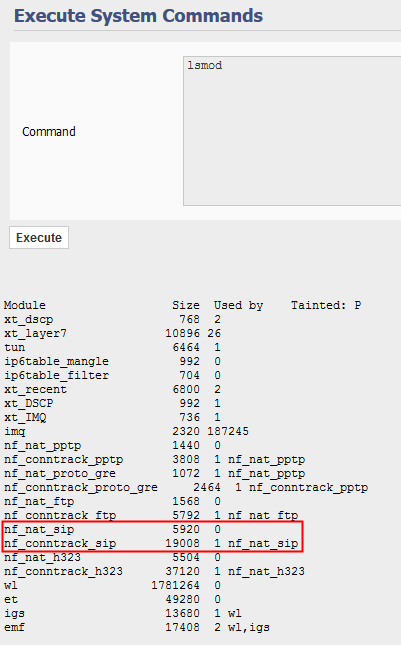Click the wl module size 1781264
The image size is (401, 645).
[x=175, y=585]
